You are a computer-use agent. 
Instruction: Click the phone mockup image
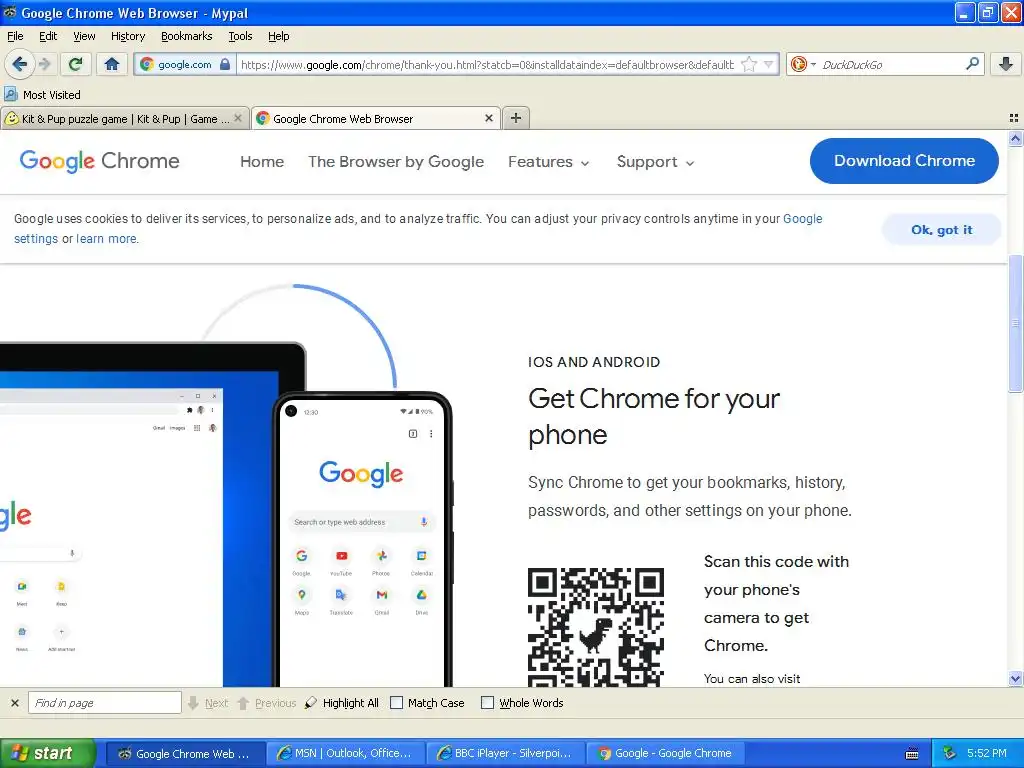pos(362,539)
